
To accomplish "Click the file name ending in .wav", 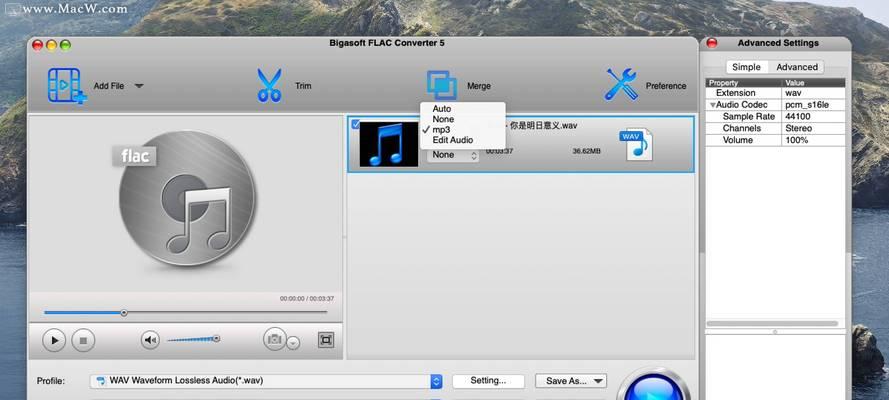I will (541, 126).
